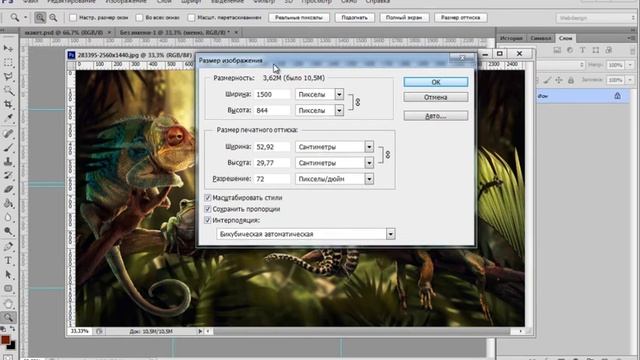Click OK in image size dialog
The width and height of the screenshot is (640, 360).
pyautogui.click(x=436, y=82)
